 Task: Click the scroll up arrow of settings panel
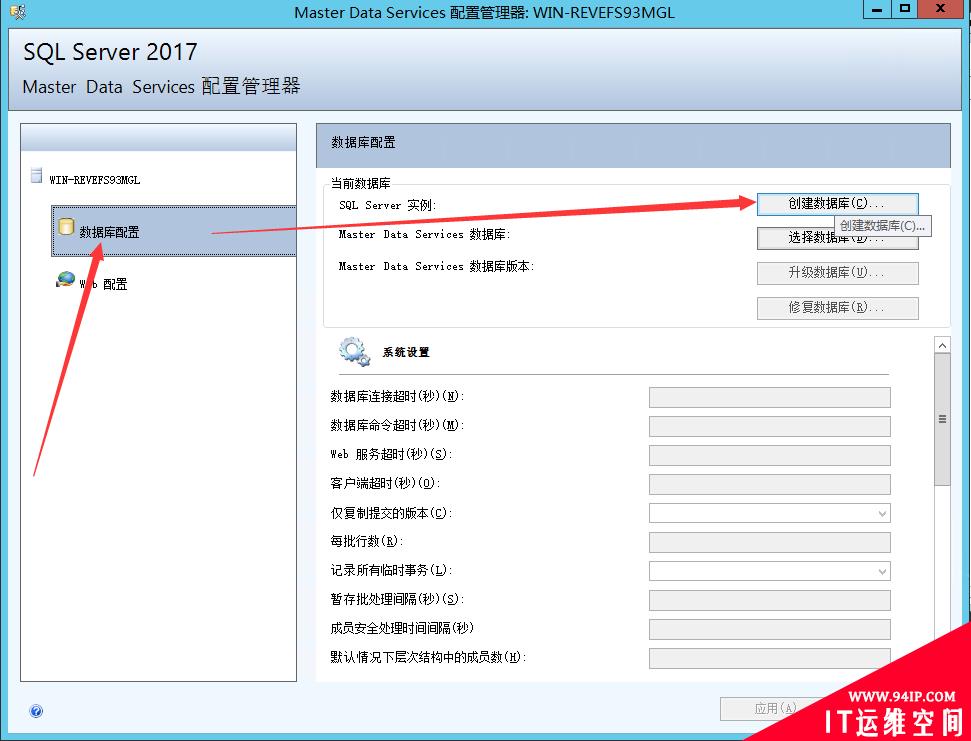(942, 345)
